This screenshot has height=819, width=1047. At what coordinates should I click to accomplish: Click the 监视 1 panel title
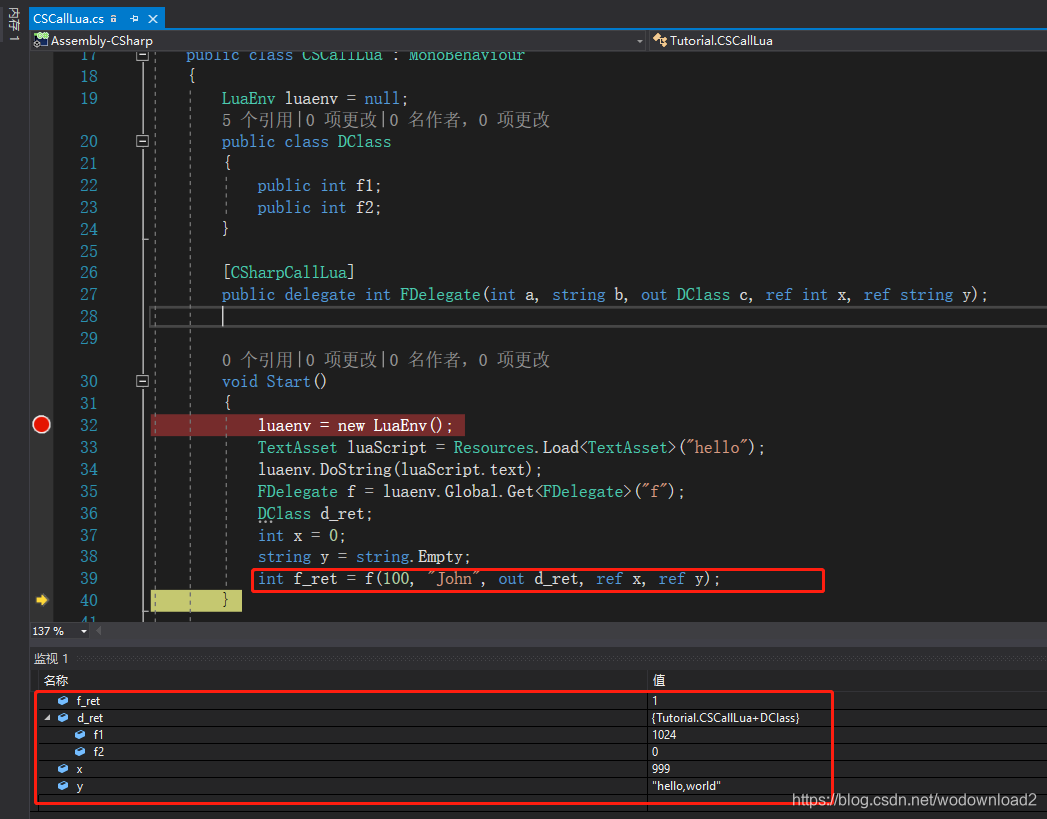click(x=51, y=659)
